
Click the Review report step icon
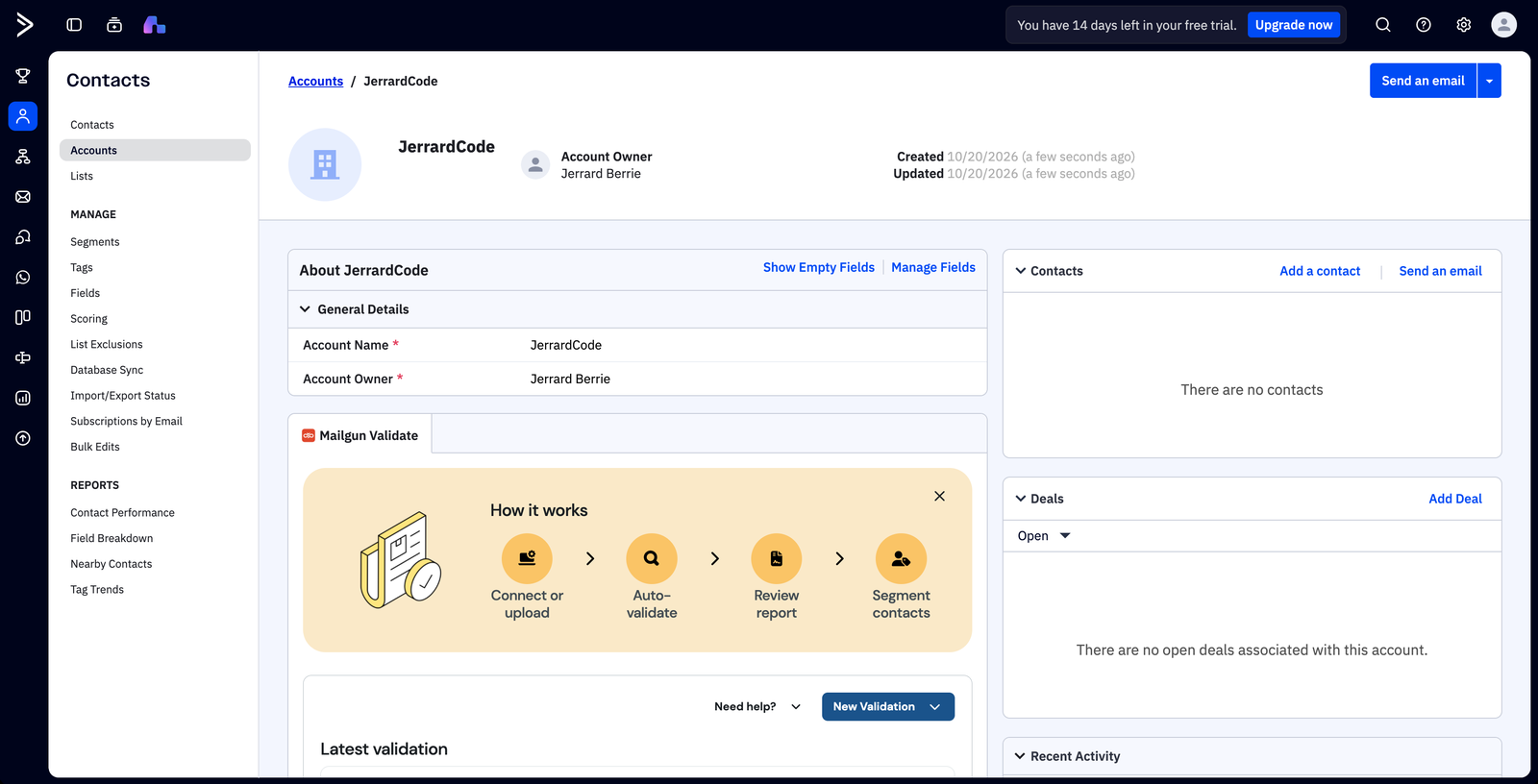point(777,558)
